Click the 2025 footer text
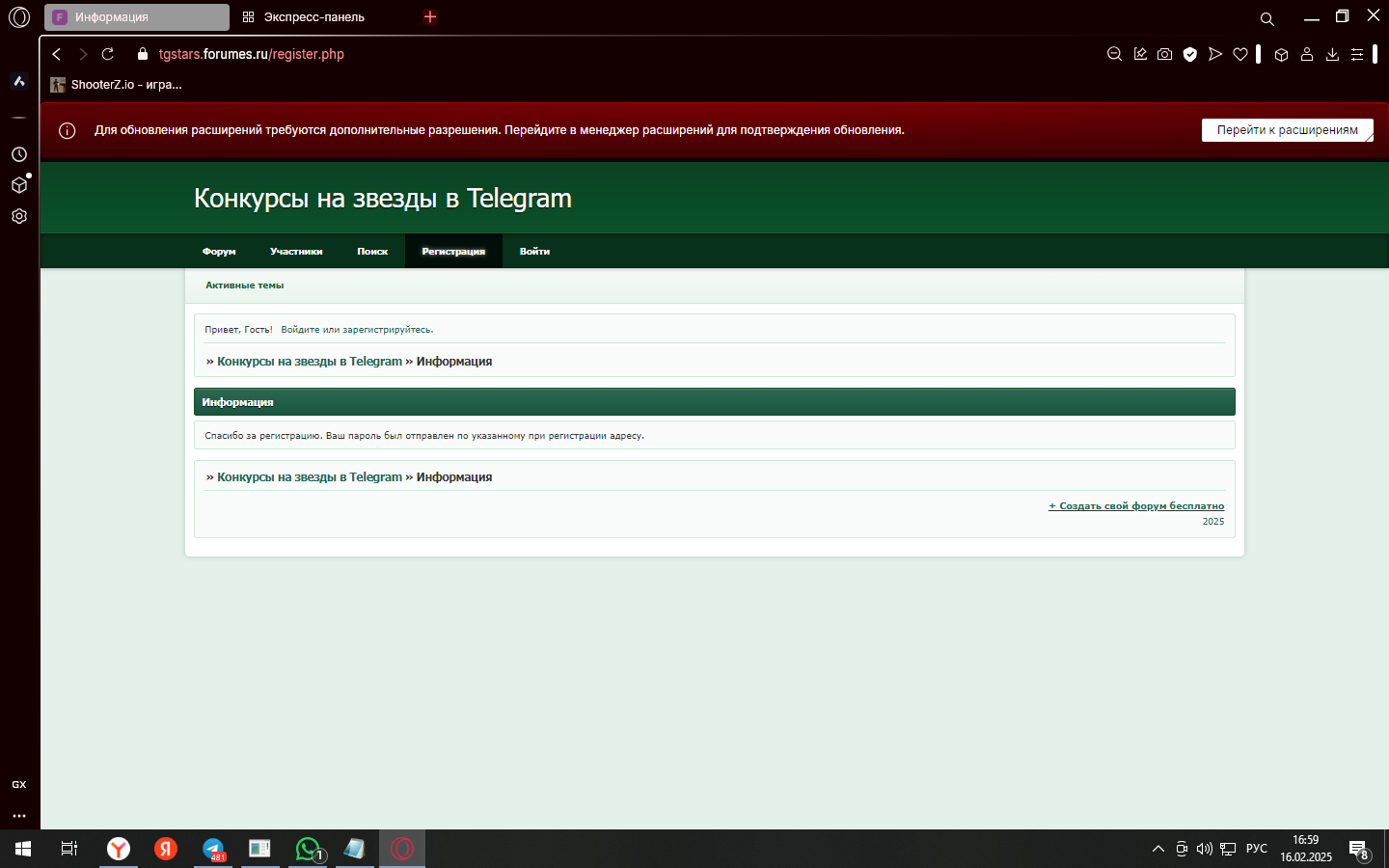1389x868 pixels. 1213,522
